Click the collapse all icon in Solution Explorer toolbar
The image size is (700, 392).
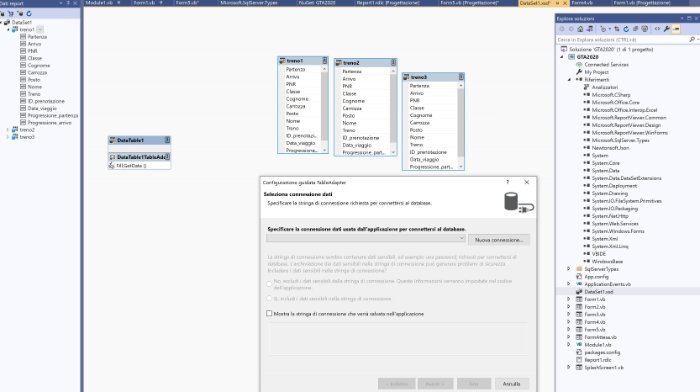tap(635, 29)
